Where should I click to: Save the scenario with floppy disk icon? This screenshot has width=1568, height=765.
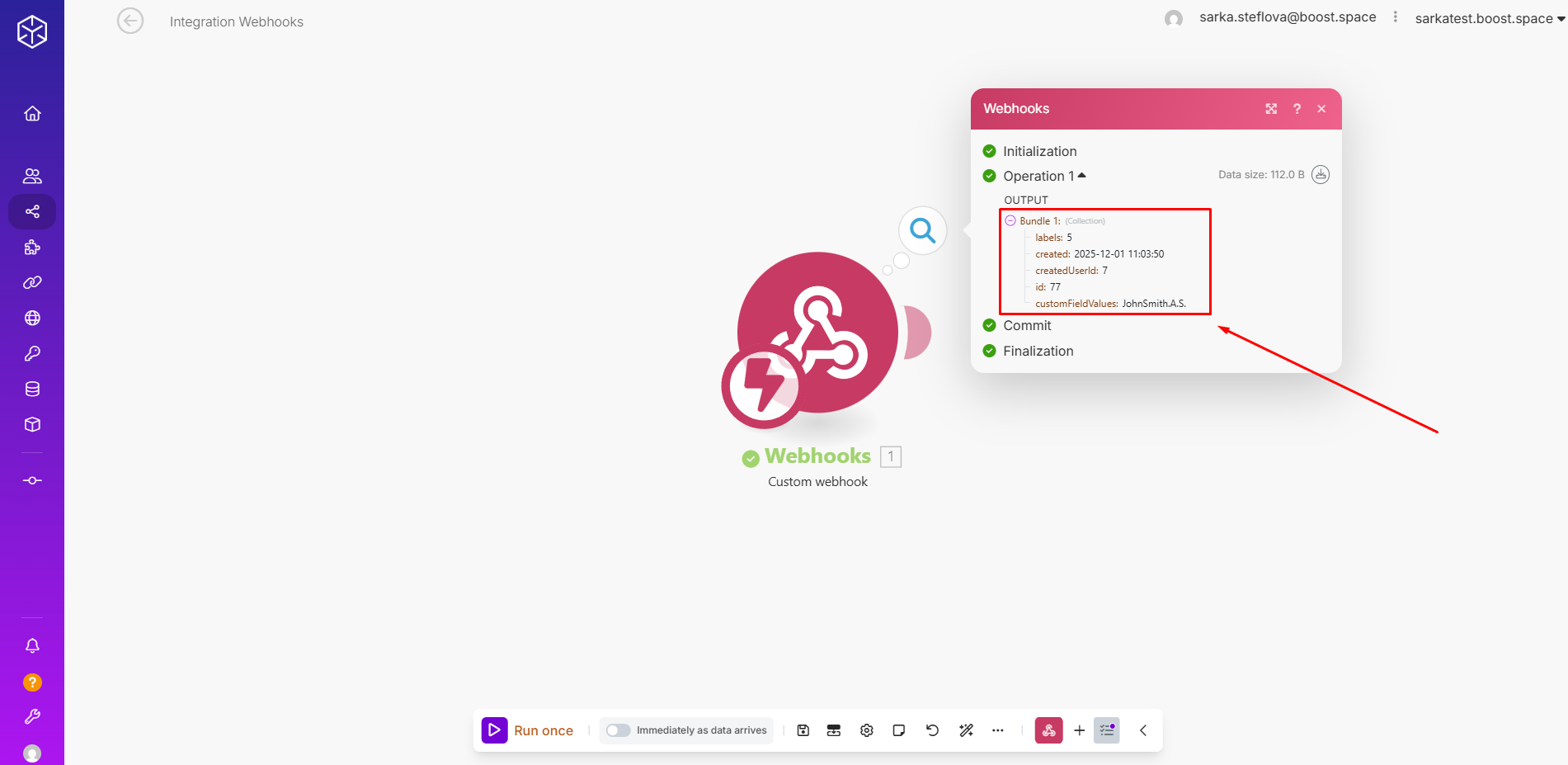[803, 730]
